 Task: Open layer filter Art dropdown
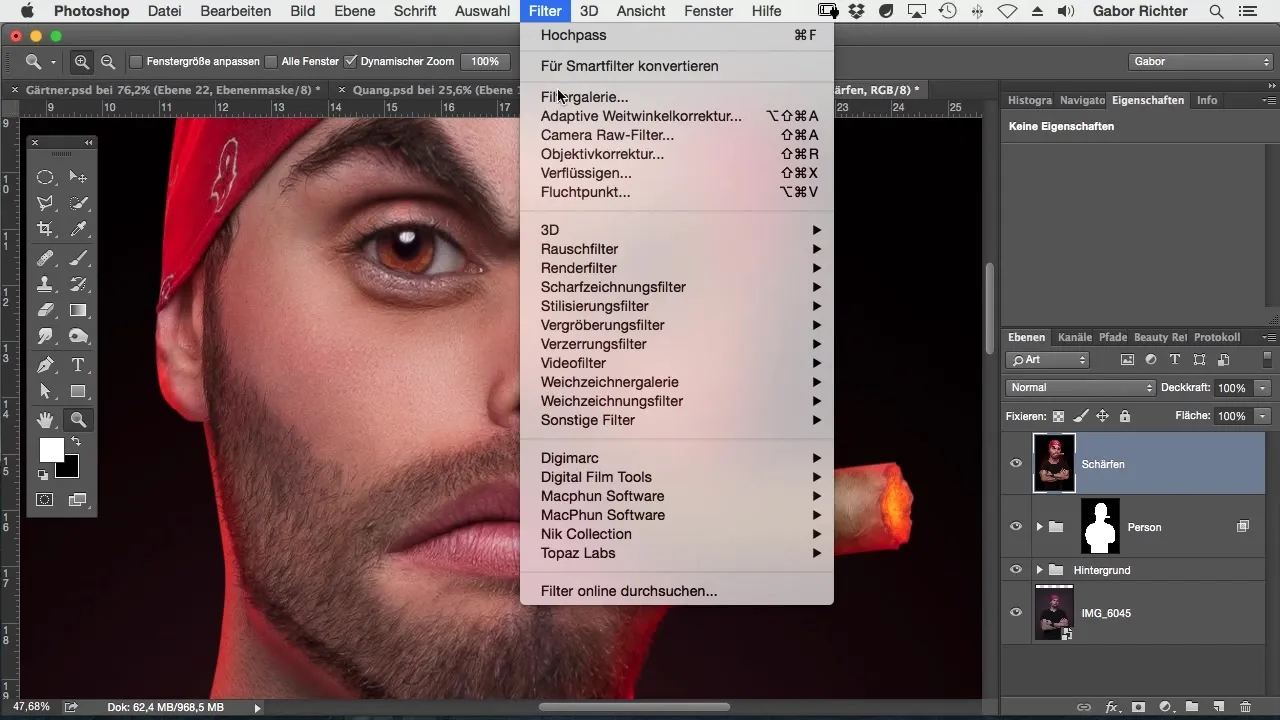pos(1047,360)
